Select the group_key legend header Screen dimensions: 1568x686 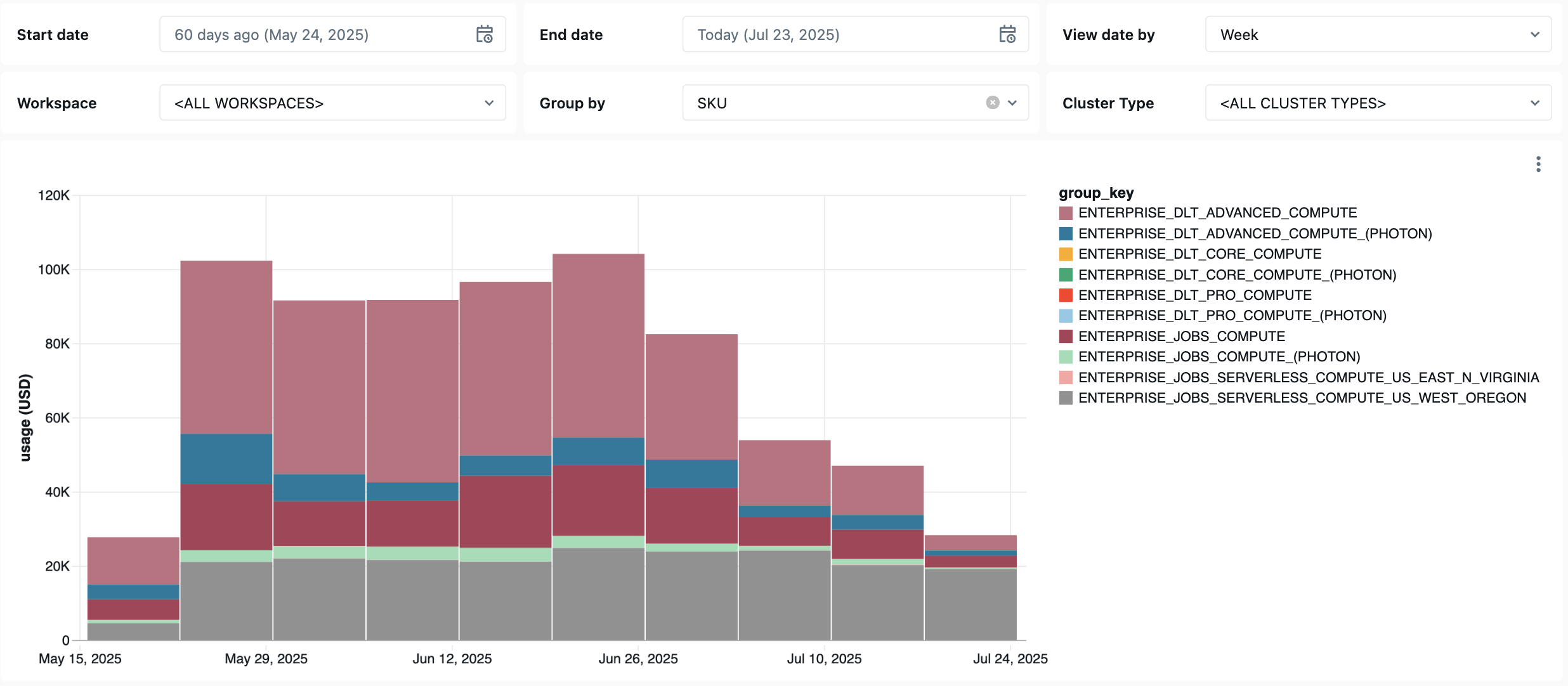(1096, 192)
